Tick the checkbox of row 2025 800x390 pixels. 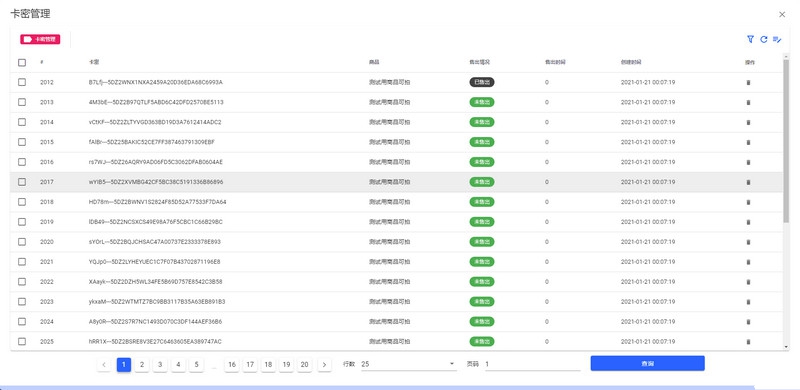click(22, 341)
